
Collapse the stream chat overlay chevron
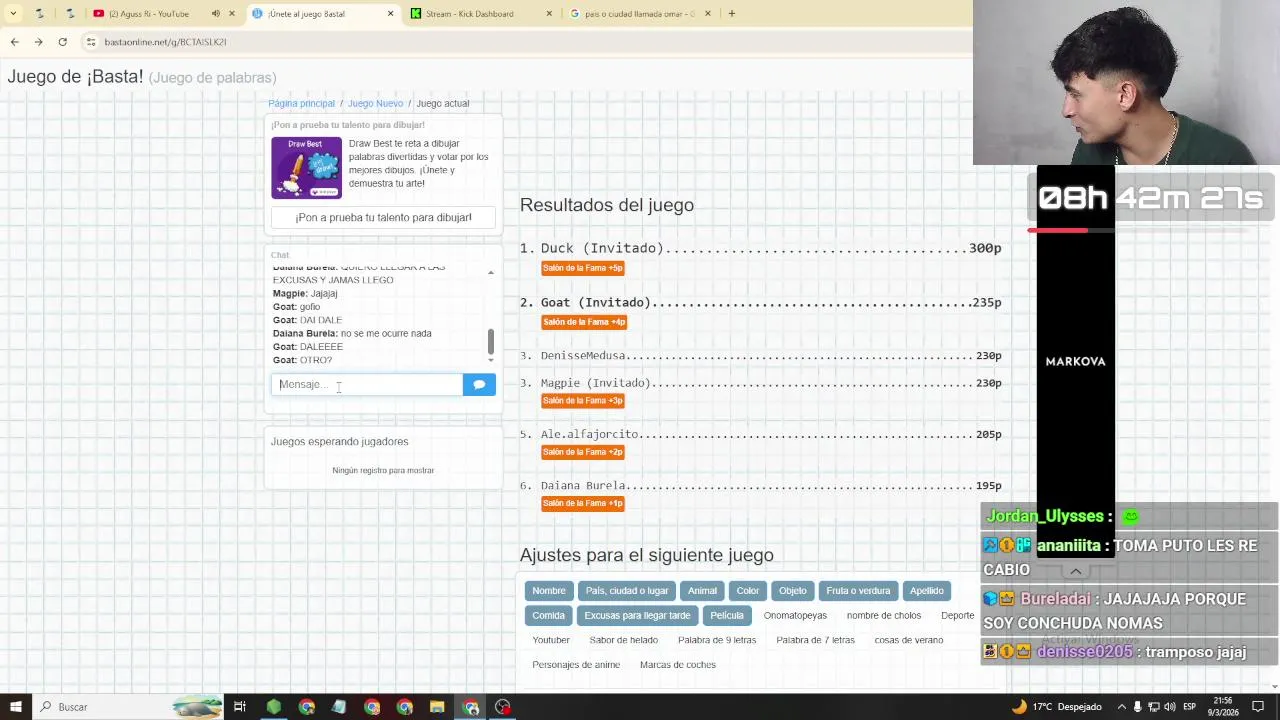pos(1075,571)
